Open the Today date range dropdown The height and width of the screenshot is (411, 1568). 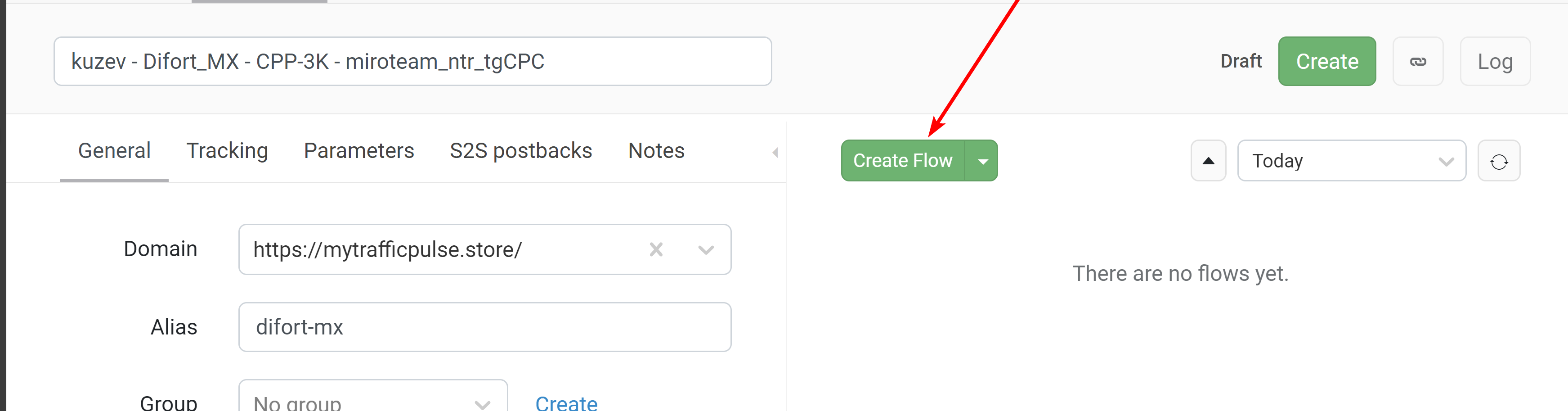click(1351, 161)
